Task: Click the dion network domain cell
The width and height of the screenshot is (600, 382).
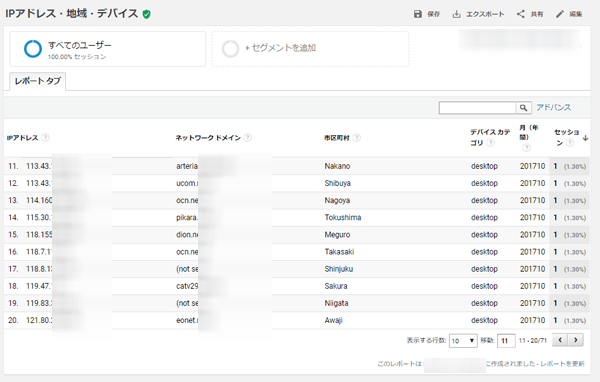Action: [x=187, y=235]
